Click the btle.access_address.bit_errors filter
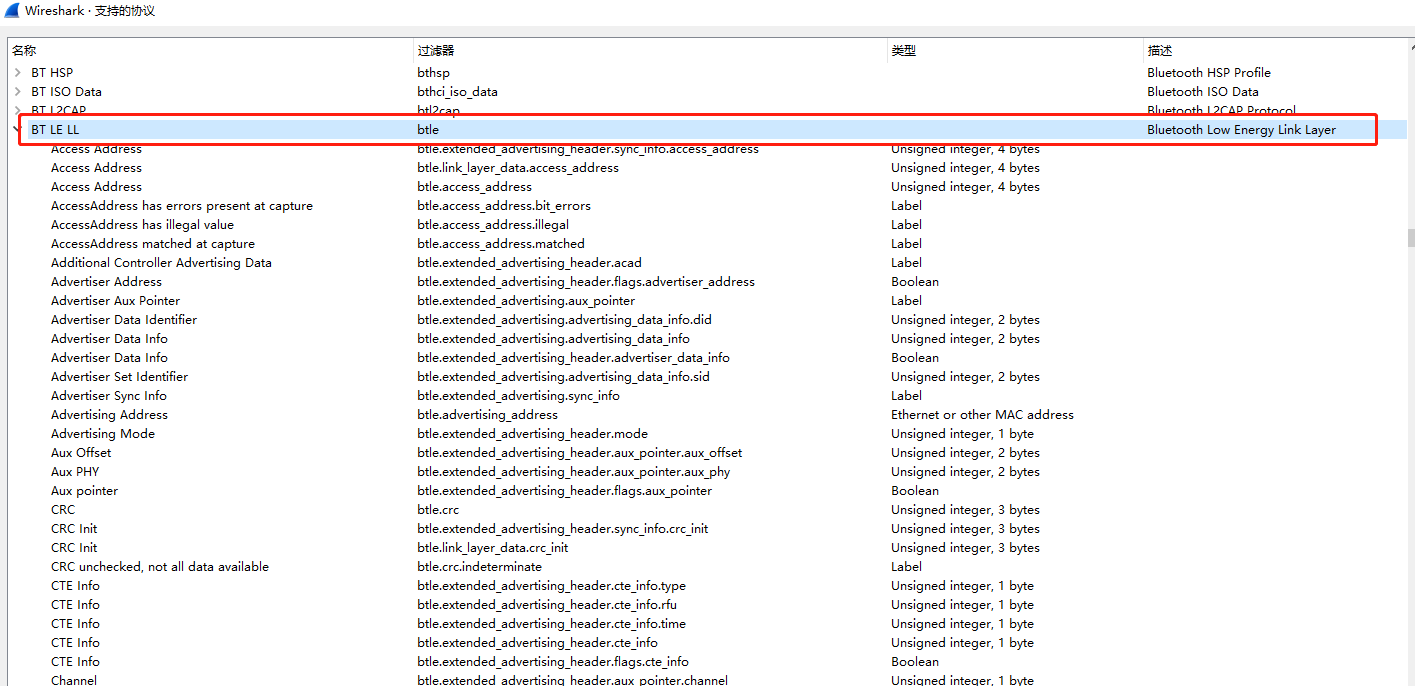1415x686 pixels. pos(504,206)
